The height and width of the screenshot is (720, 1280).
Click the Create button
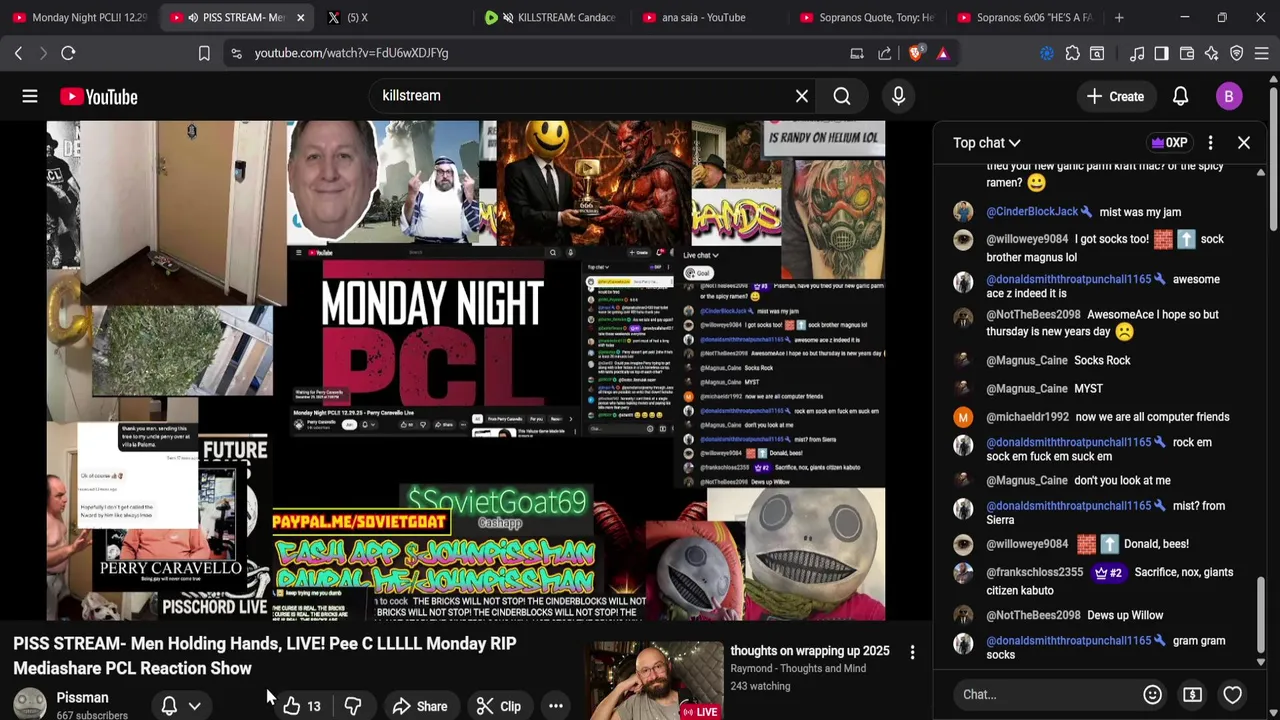(1115, 96)
